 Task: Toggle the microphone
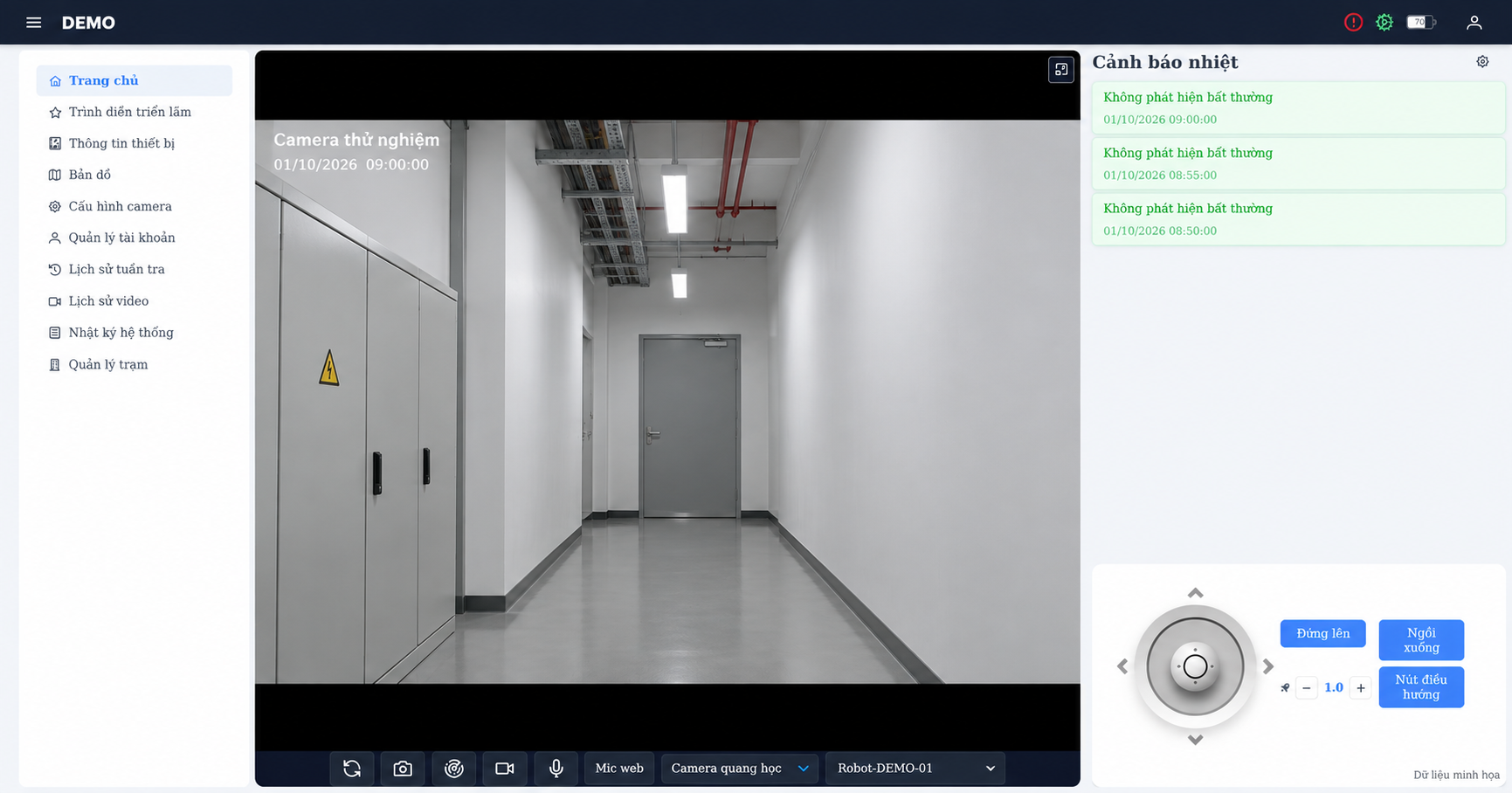coord(556,769)
